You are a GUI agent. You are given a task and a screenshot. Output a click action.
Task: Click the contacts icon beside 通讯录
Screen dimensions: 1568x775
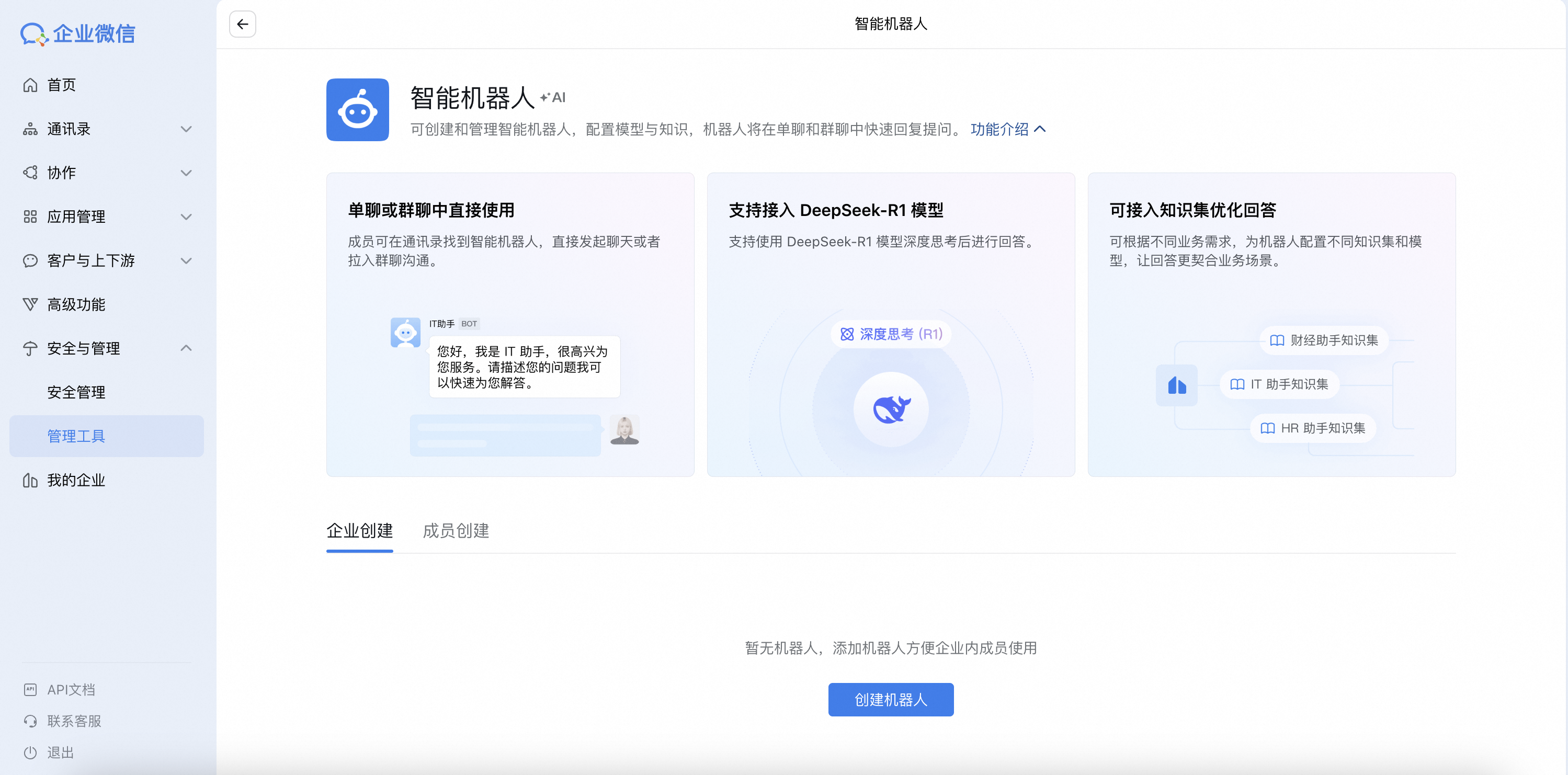coord(30,129)
